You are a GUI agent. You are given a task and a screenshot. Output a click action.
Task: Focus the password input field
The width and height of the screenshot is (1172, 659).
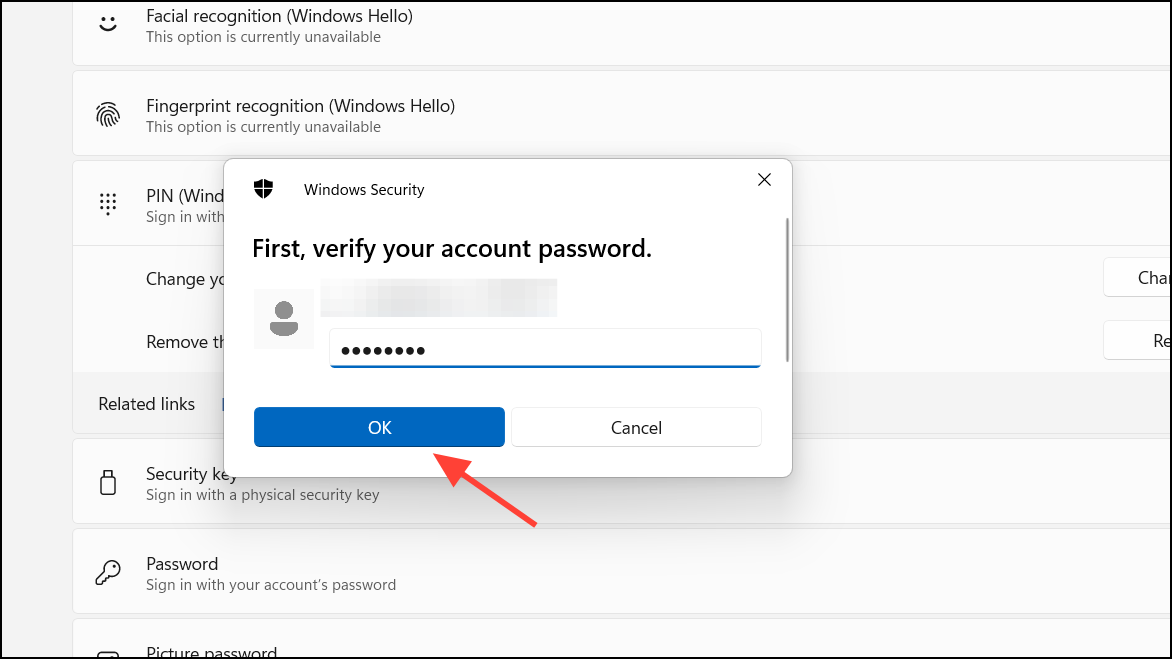click(545, 348)
